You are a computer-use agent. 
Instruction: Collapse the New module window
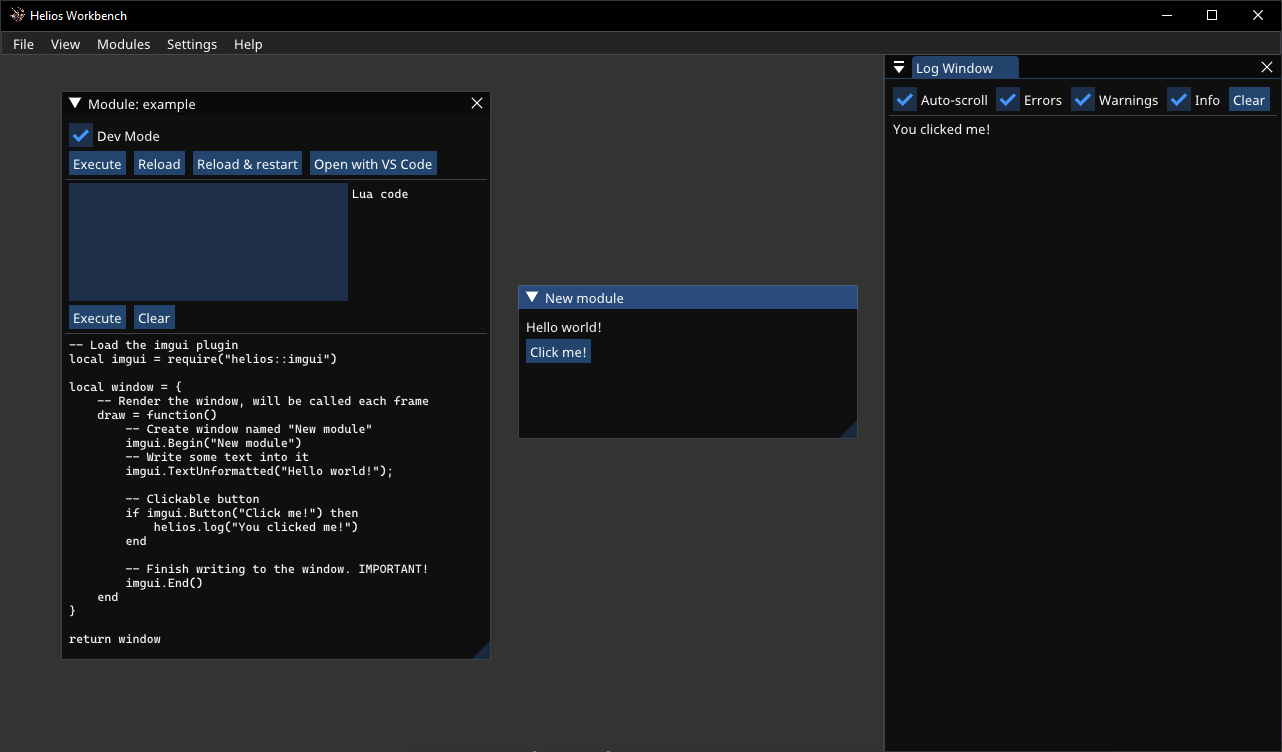coord(532,298)
